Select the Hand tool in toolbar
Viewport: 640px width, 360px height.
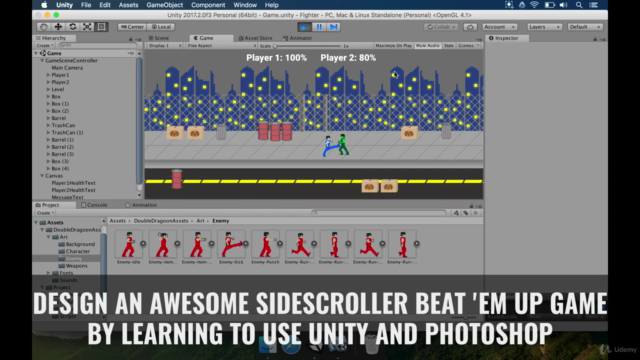44,27
